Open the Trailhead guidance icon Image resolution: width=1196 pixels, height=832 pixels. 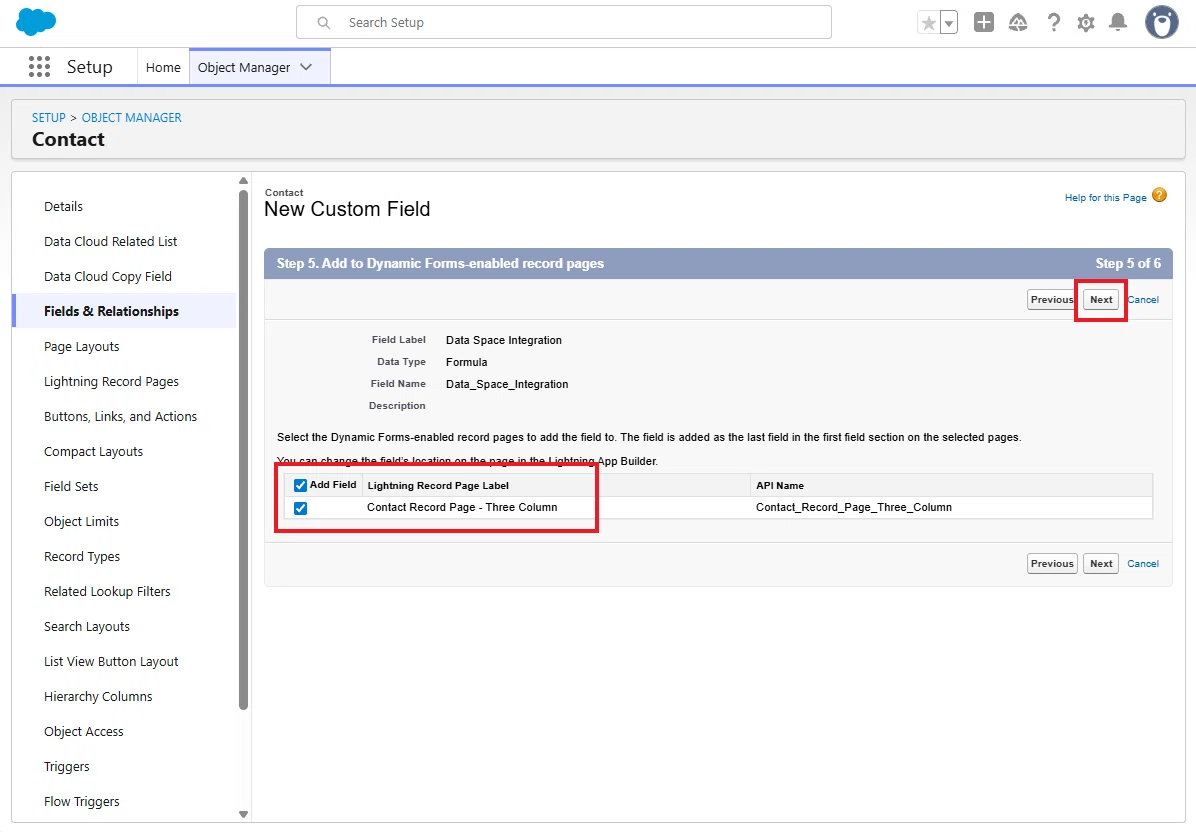click(x=1018, y=23)
